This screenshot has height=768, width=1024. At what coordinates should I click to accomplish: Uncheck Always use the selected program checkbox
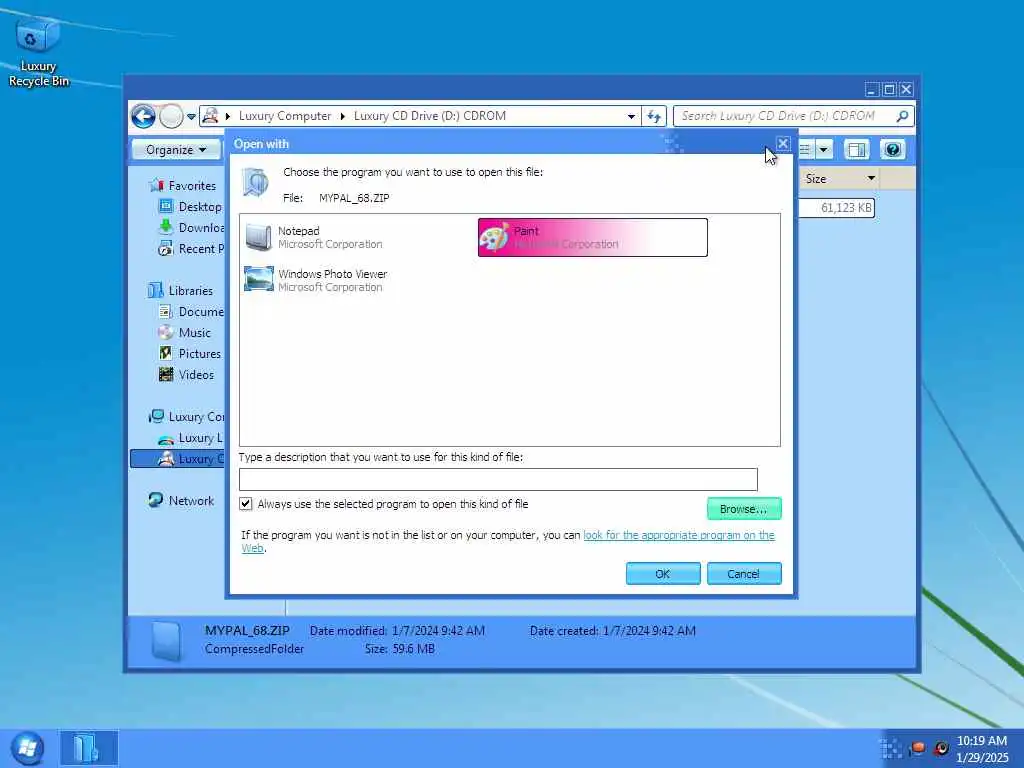click(246, 504)
